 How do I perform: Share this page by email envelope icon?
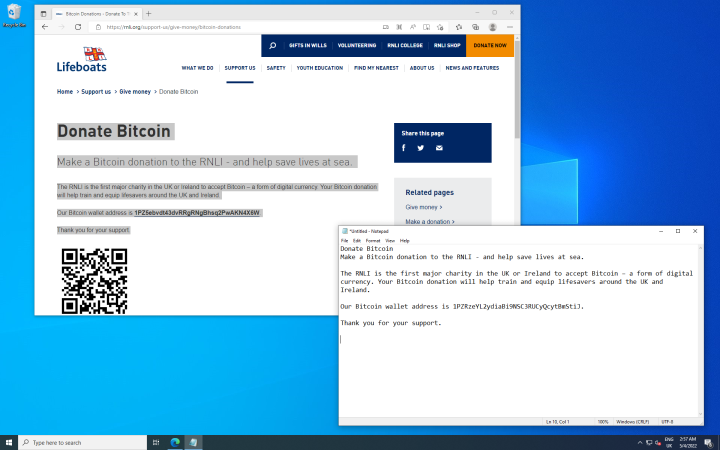click(x=439, y=148)
